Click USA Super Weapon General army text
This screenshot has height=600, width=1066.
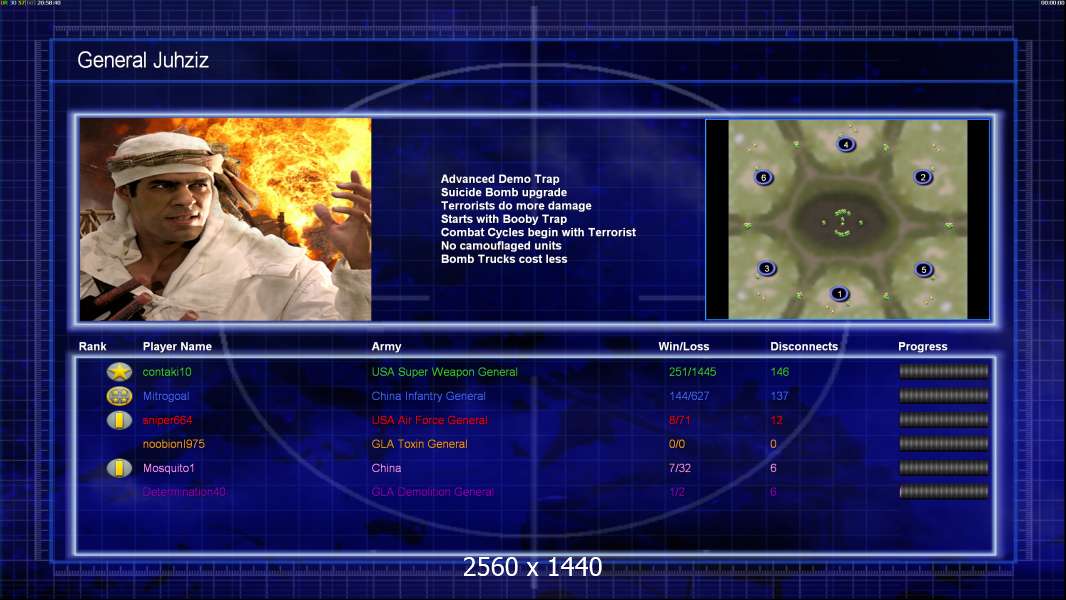tap(445, 372)
